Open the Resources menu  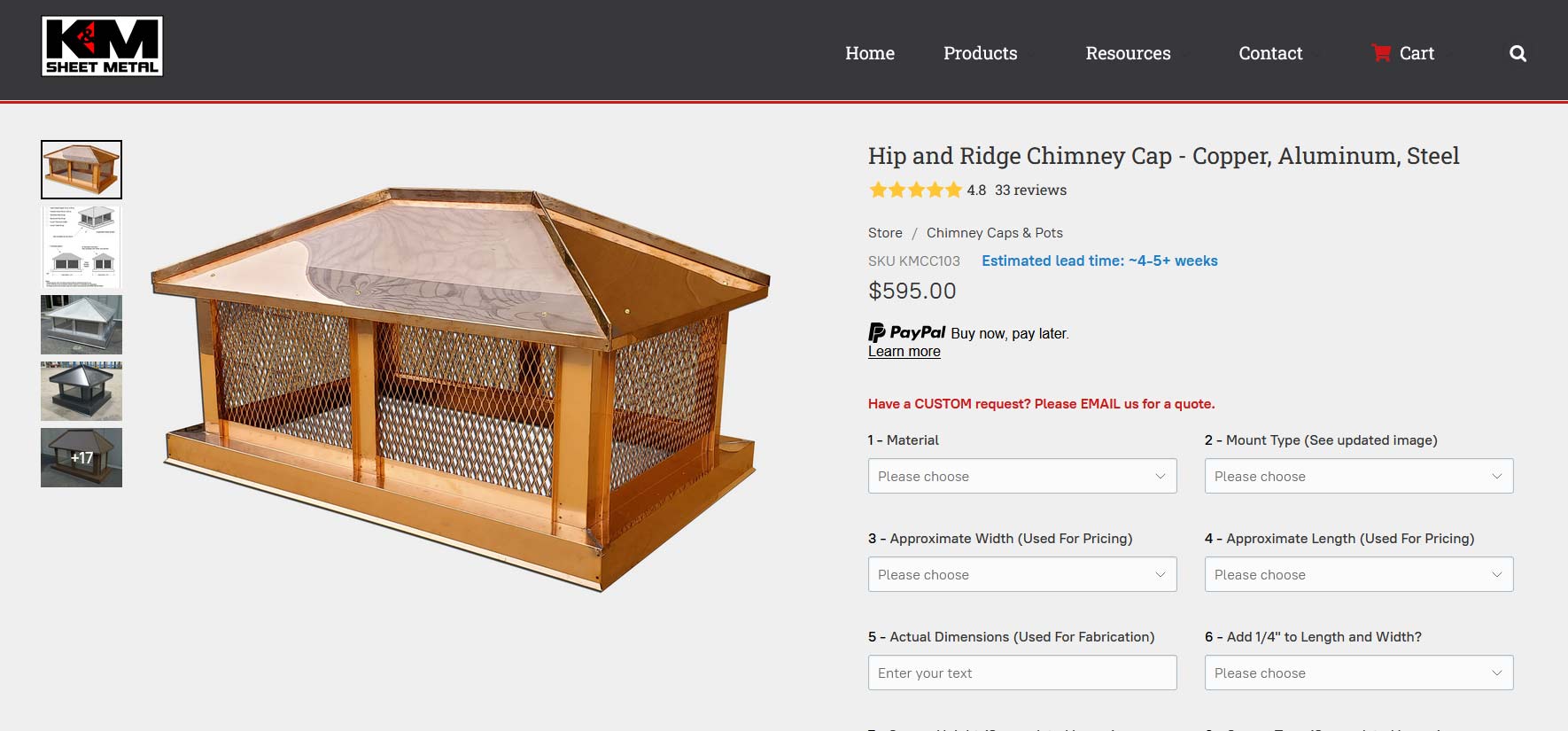pos(1127,53)
